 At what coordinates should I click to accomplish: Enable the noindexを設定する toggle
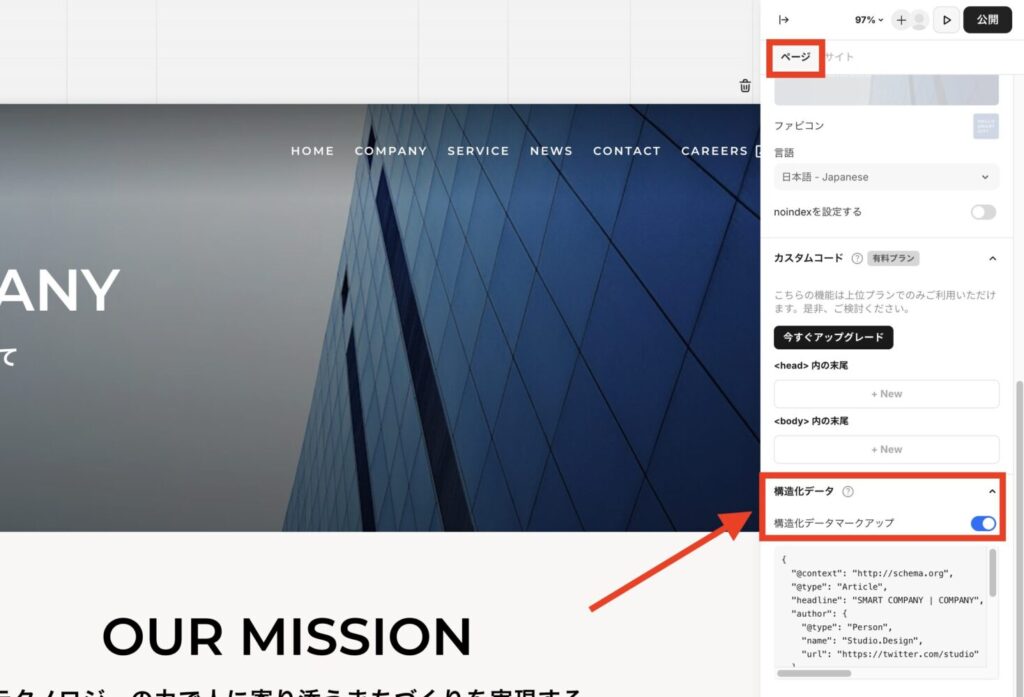click(983, 212)
